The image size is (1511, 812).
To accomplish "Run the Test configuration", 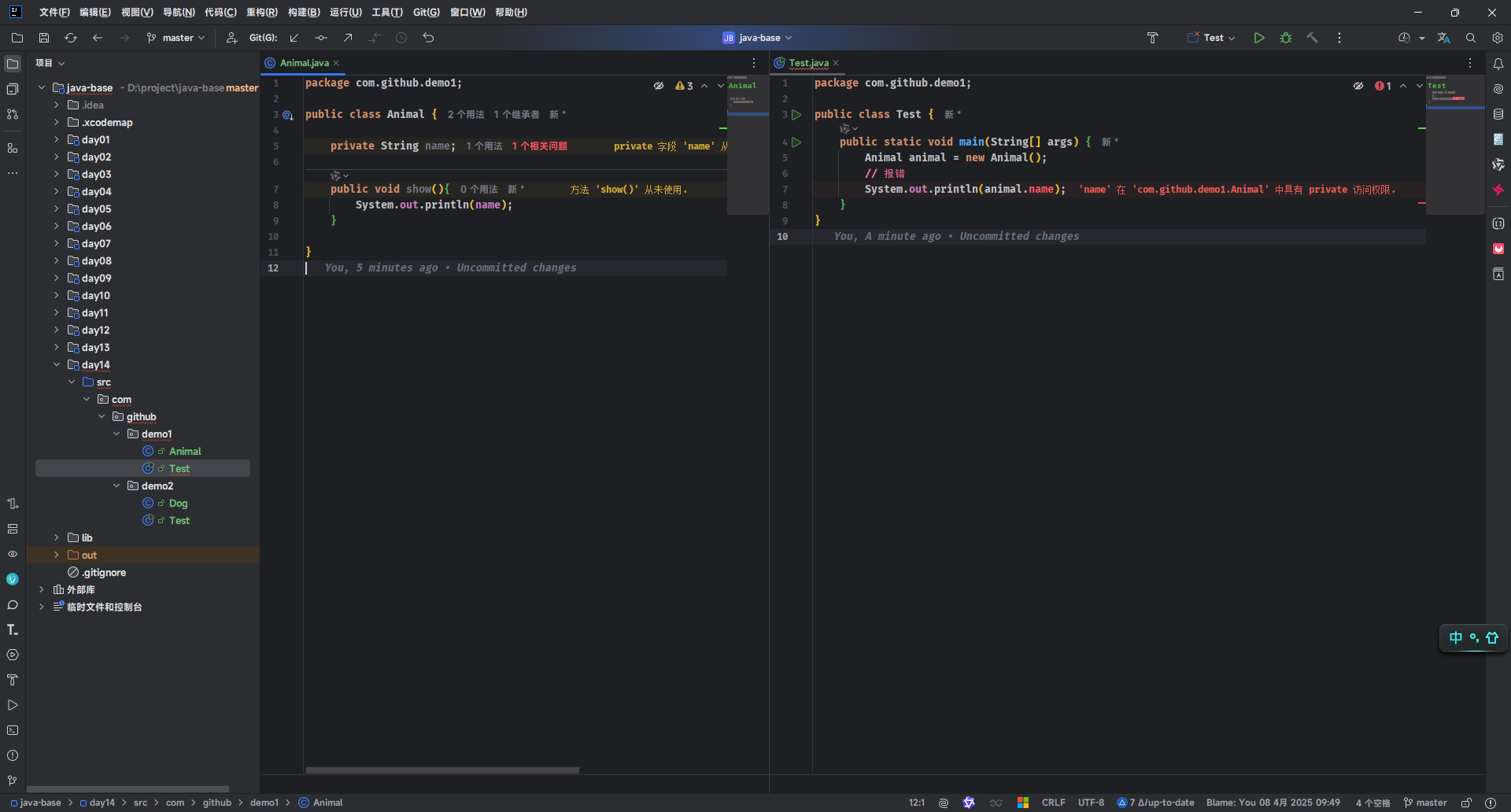I will [x=1259, y=38].
